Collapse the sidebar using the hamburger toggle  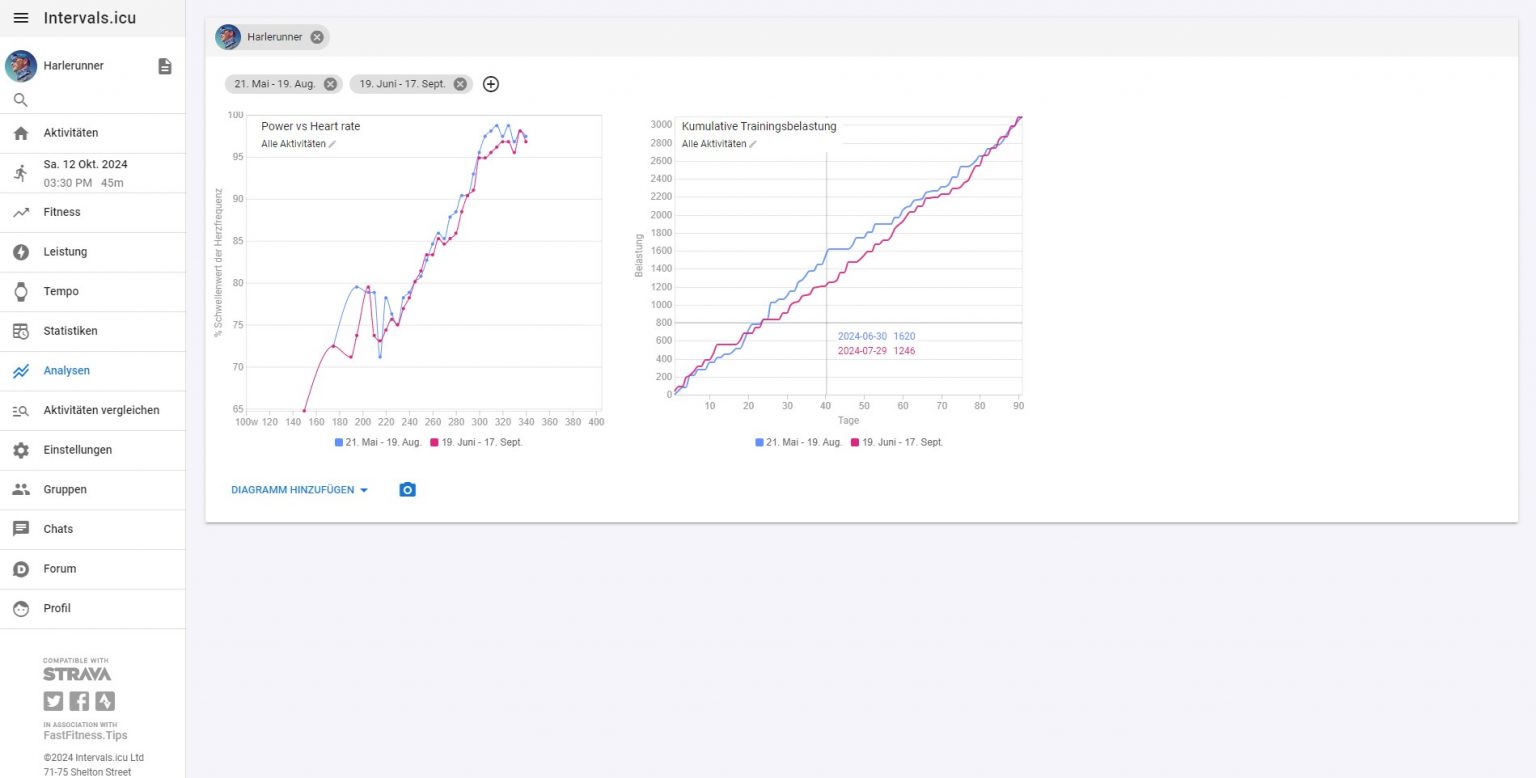20,17
